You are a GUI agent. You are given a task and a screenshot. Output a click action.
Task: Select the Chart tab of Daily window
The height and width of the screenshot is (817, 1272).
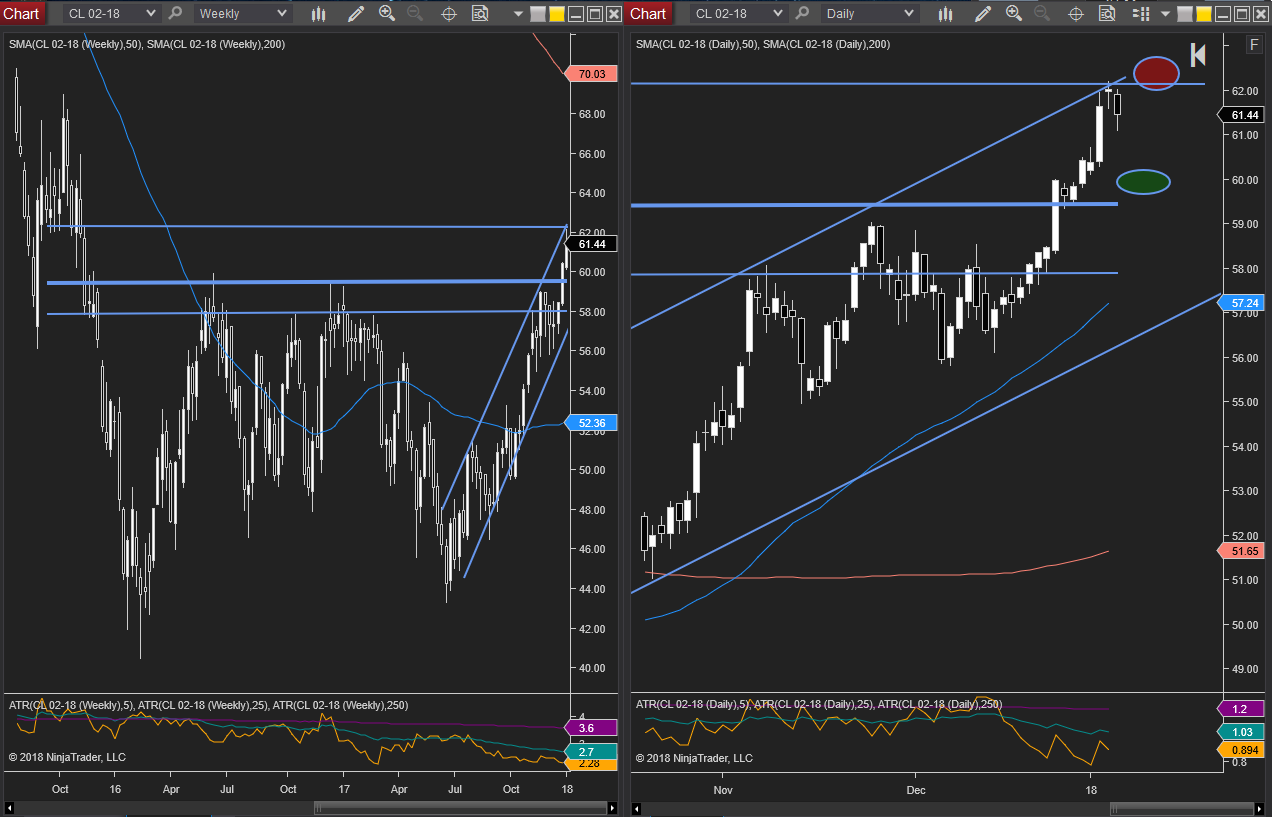[x=648, y=14]
